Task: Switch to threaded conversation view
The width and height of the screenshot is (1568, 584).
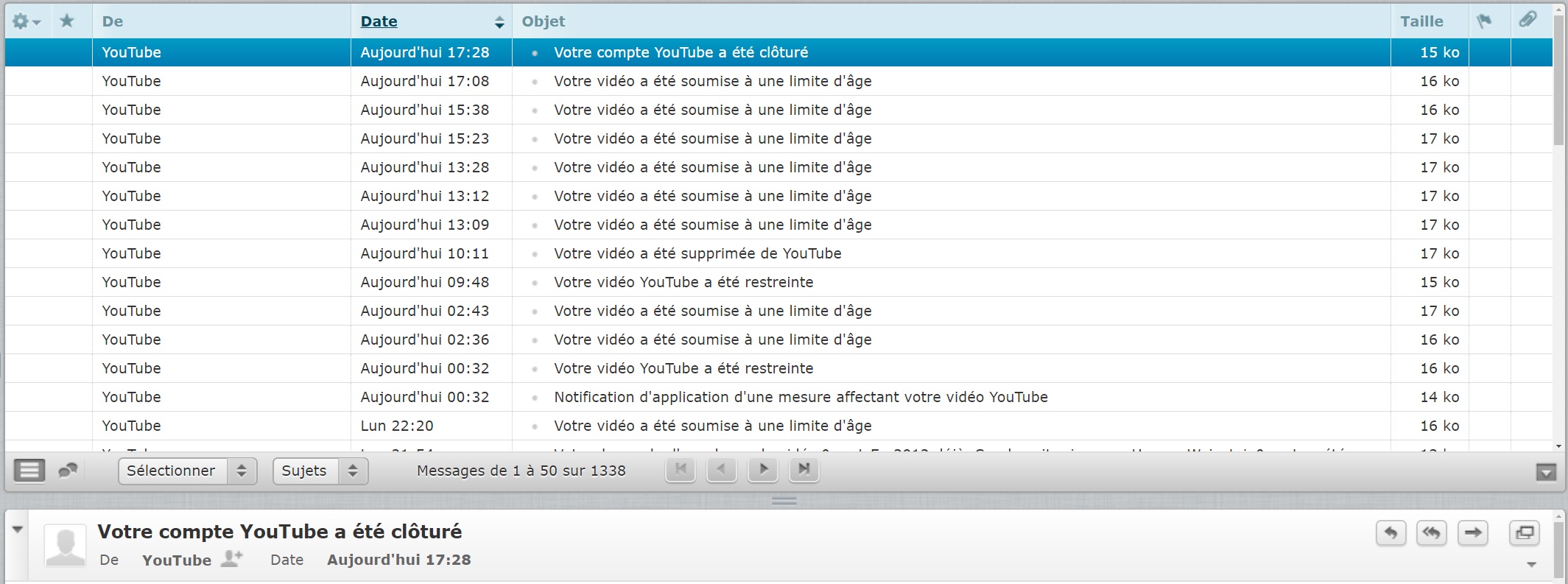Action: (x=68, y=470)
